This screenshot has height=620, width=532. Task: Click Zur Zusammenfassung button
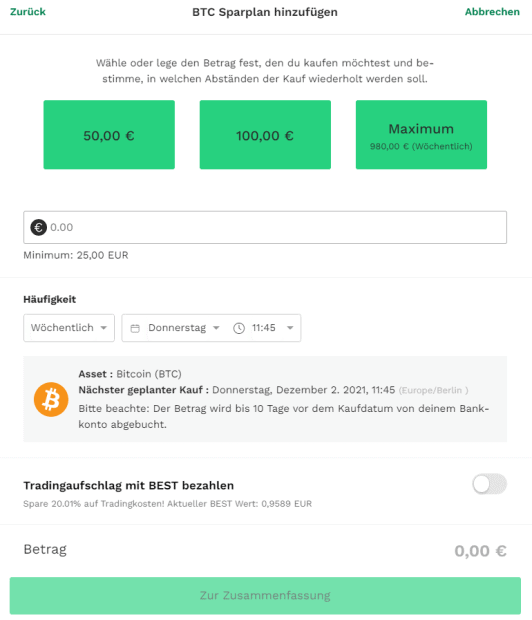(x=265, y=595)
